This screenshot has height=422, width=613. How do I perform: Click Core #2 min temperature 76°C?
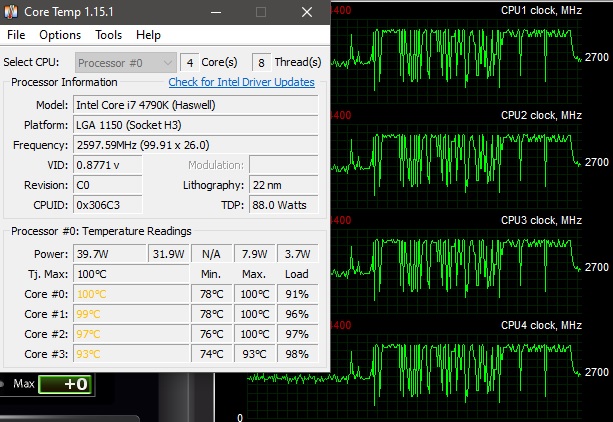coord(211,334)
